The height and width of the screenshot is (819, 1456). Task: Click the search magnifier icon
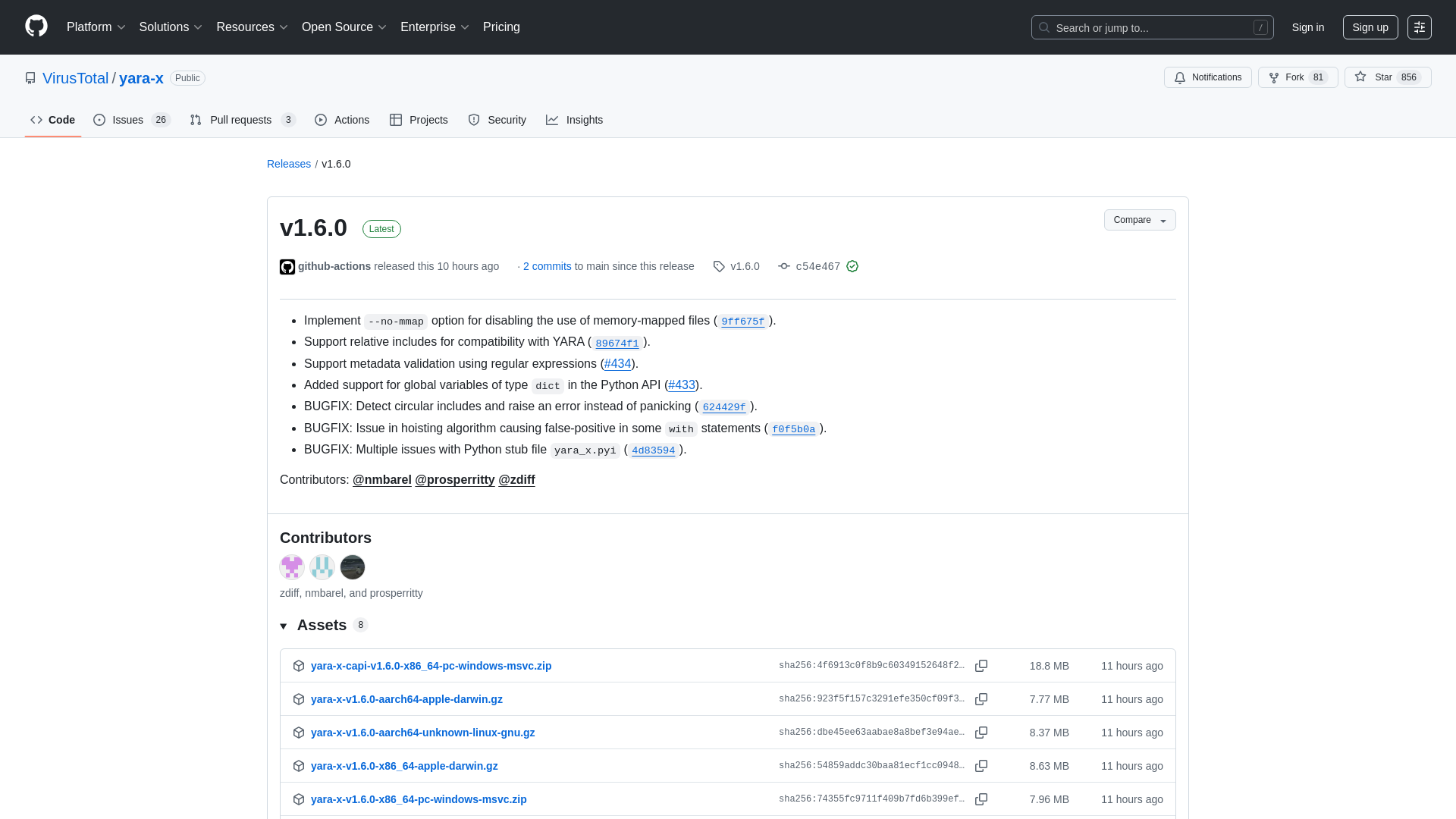pyautogui.click(x=1044, y=27)
